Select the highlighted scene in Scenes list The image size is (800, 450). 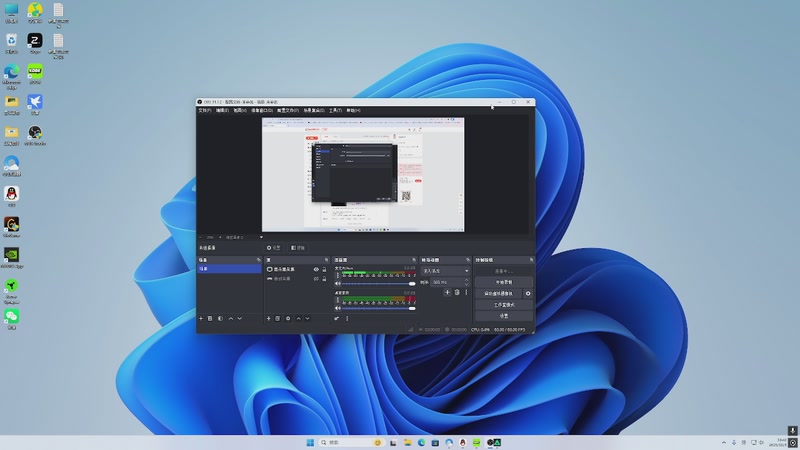tap(229, 268)
